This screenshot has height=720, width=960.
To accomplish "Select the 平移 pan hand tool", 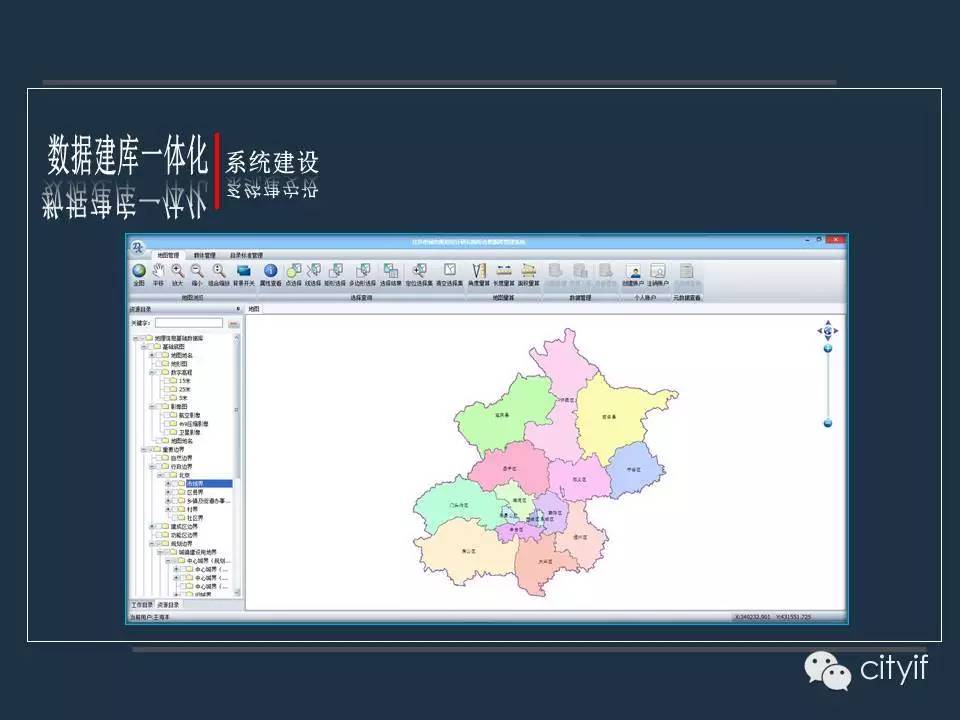I will click(x=158, y=271).
